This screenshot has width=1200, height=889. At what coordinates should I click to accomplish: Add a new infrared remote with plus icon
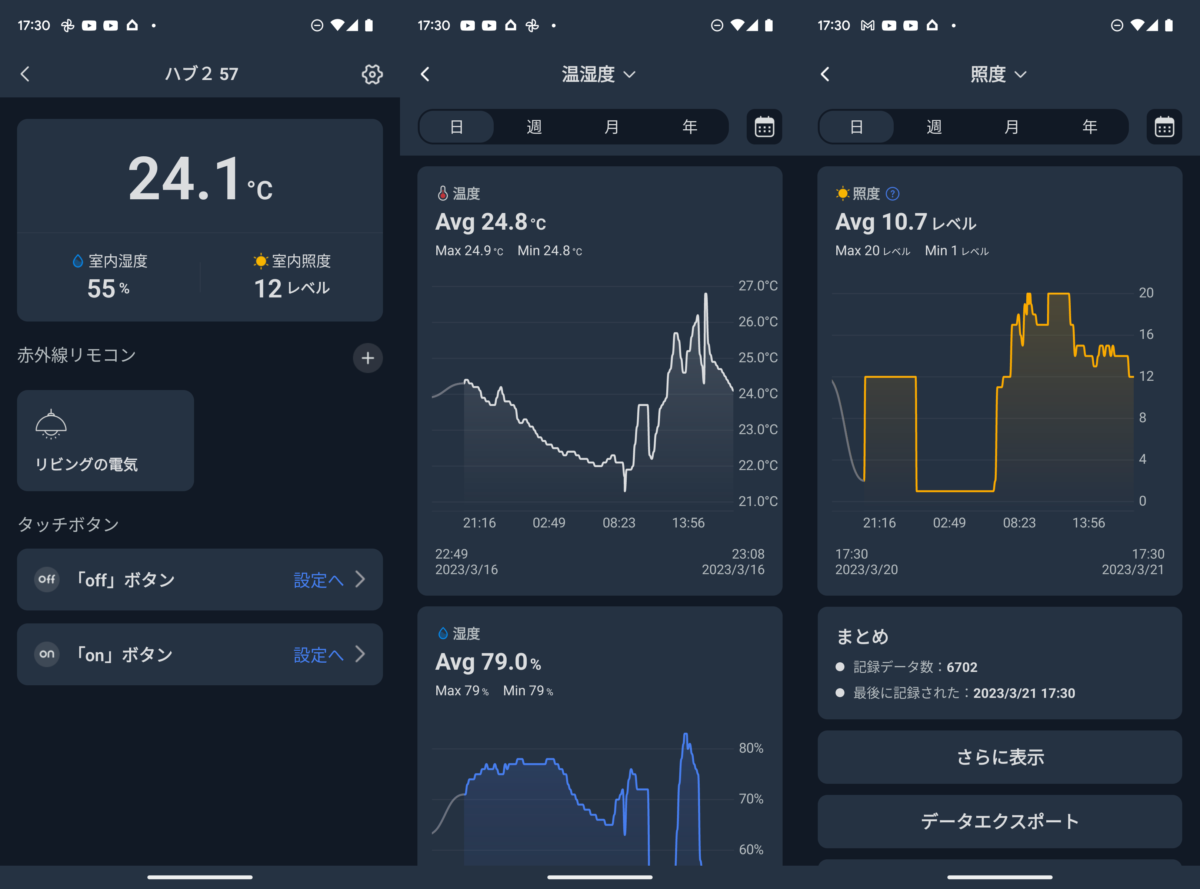[x=368, y=358]
